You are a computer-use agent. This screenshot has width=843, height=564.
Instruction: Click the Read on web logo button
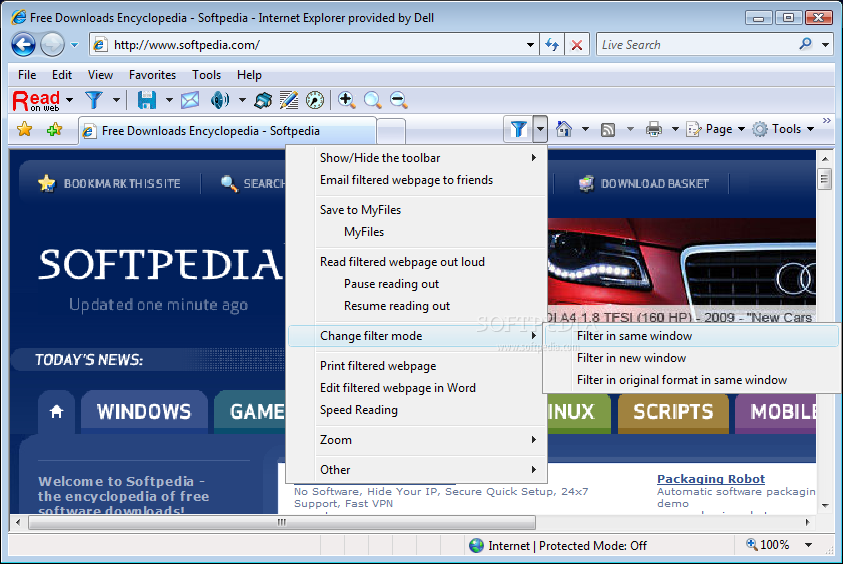(x=37, y=100)
